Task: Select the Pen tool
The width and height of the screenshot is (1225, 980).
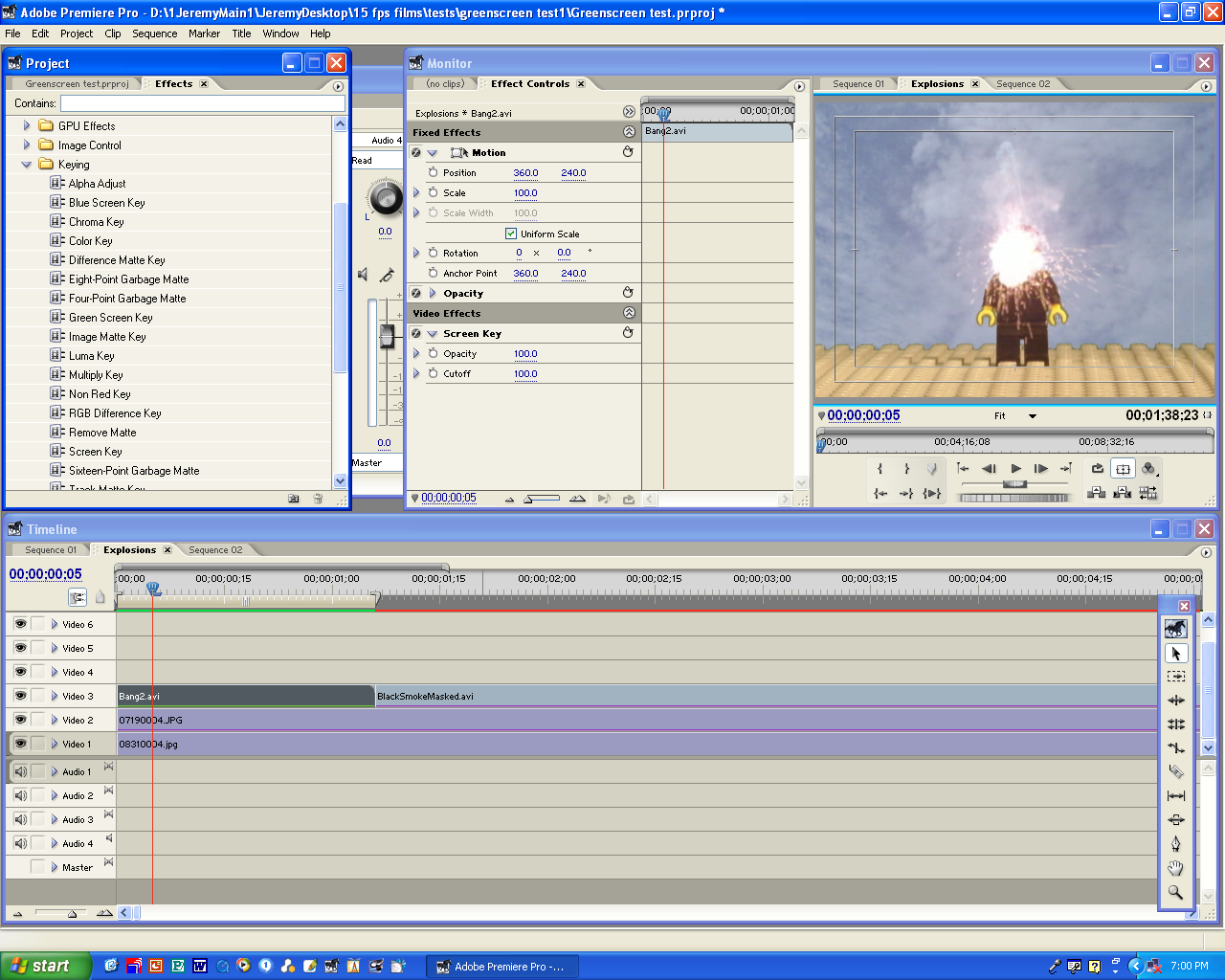Action: pos(1176,844)
